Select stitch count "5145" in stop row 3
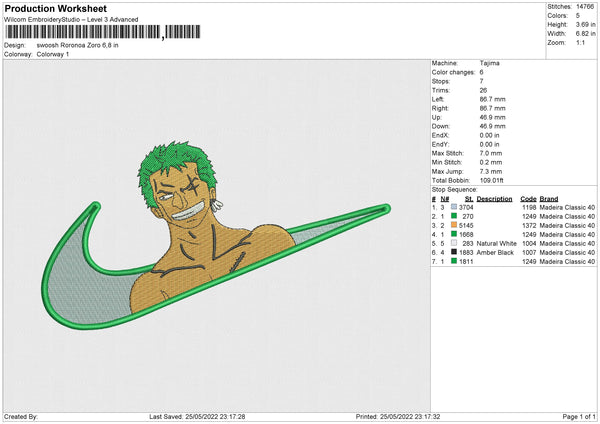The image size is (600, 424). (466, 225)
